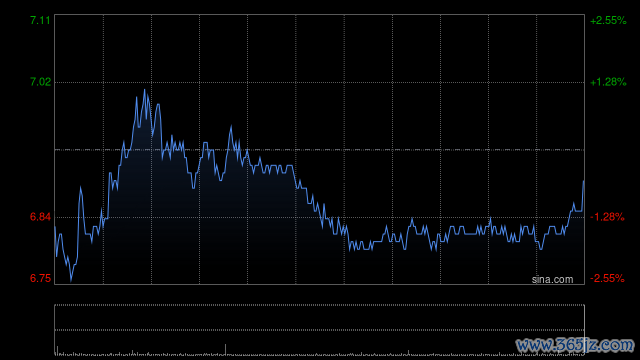
Task: Click the +2.55% percentage label
Action: click(608, 20)
